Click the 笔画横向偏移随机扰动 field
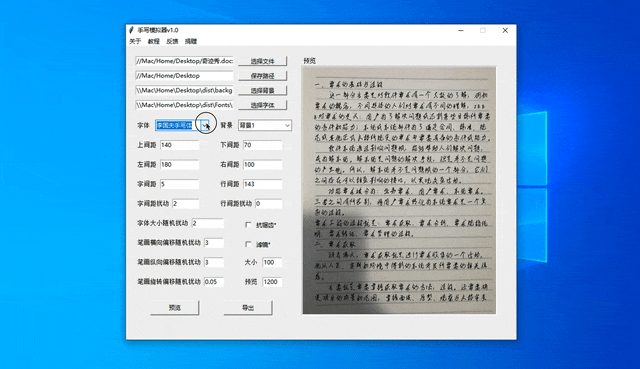Screen dimensions: 640x369 point(214,243)
